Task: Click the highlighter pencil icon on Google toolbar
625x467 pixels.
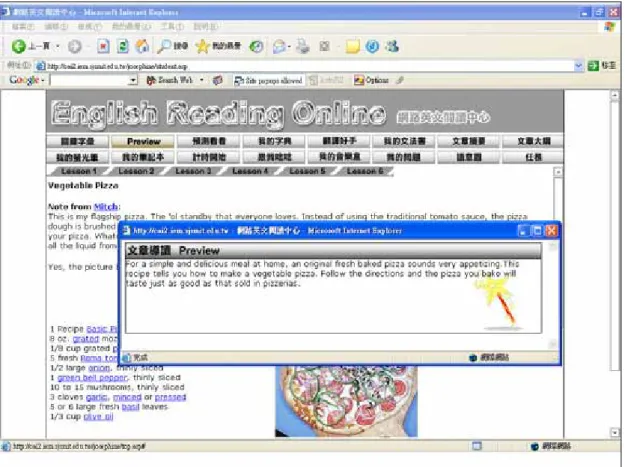Action: [400, 80]
